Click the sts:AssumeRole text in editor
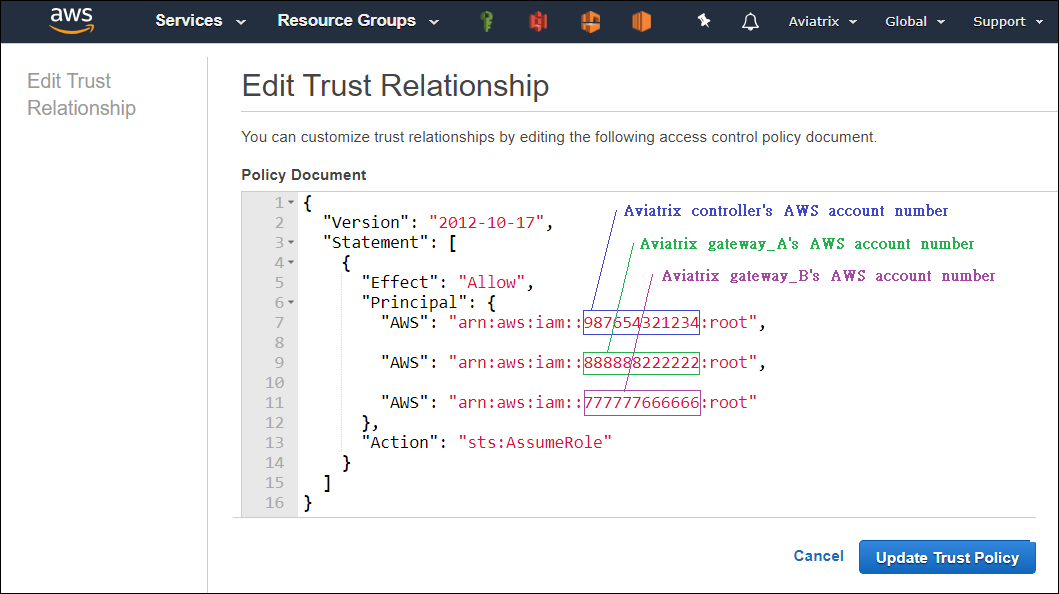 click(x=534, y=442)
